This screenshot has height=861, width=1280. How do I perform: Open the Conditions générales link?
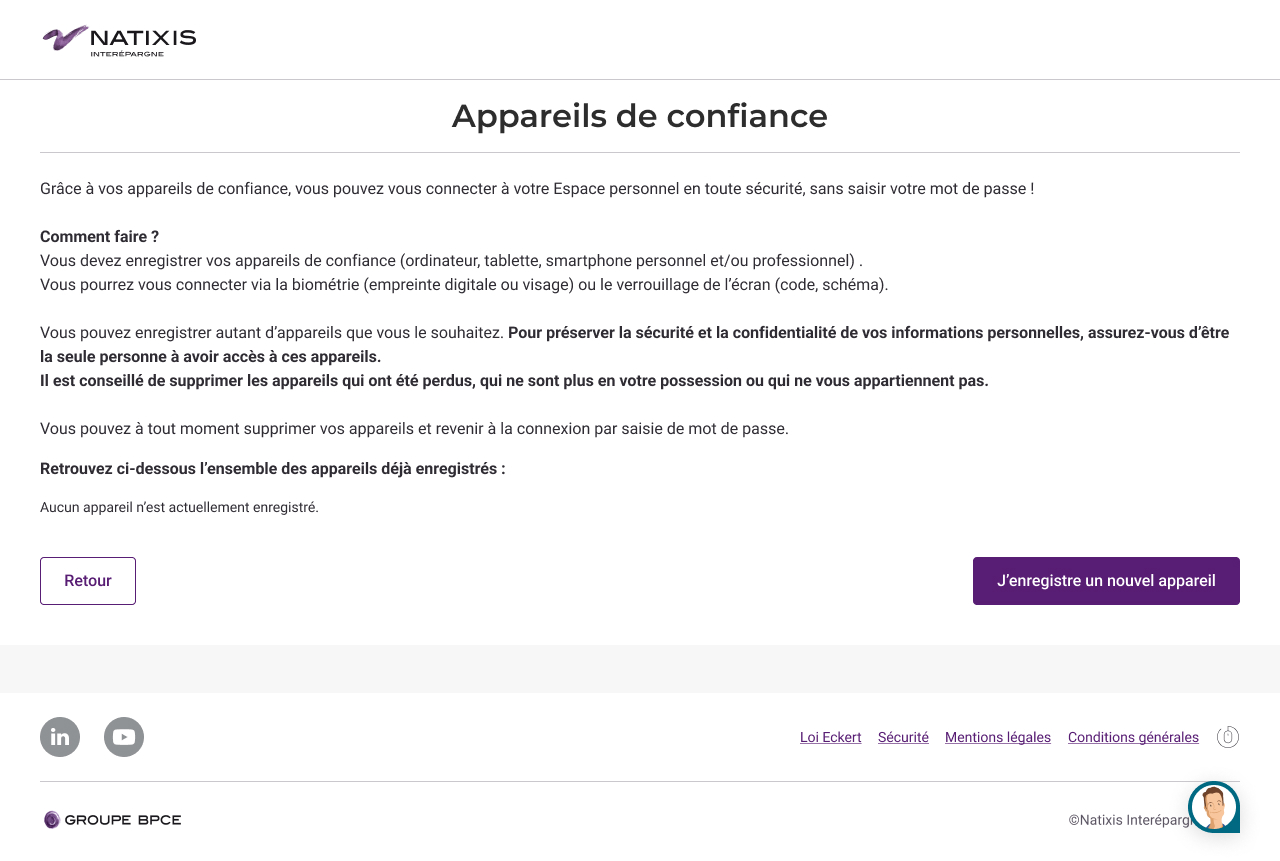point(1133,737)
